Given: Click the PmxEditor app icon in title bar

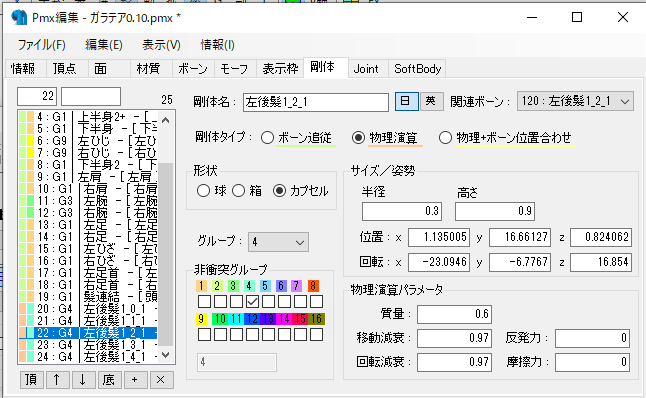Looking at the screenshot, I should click(x=19, y=18).
